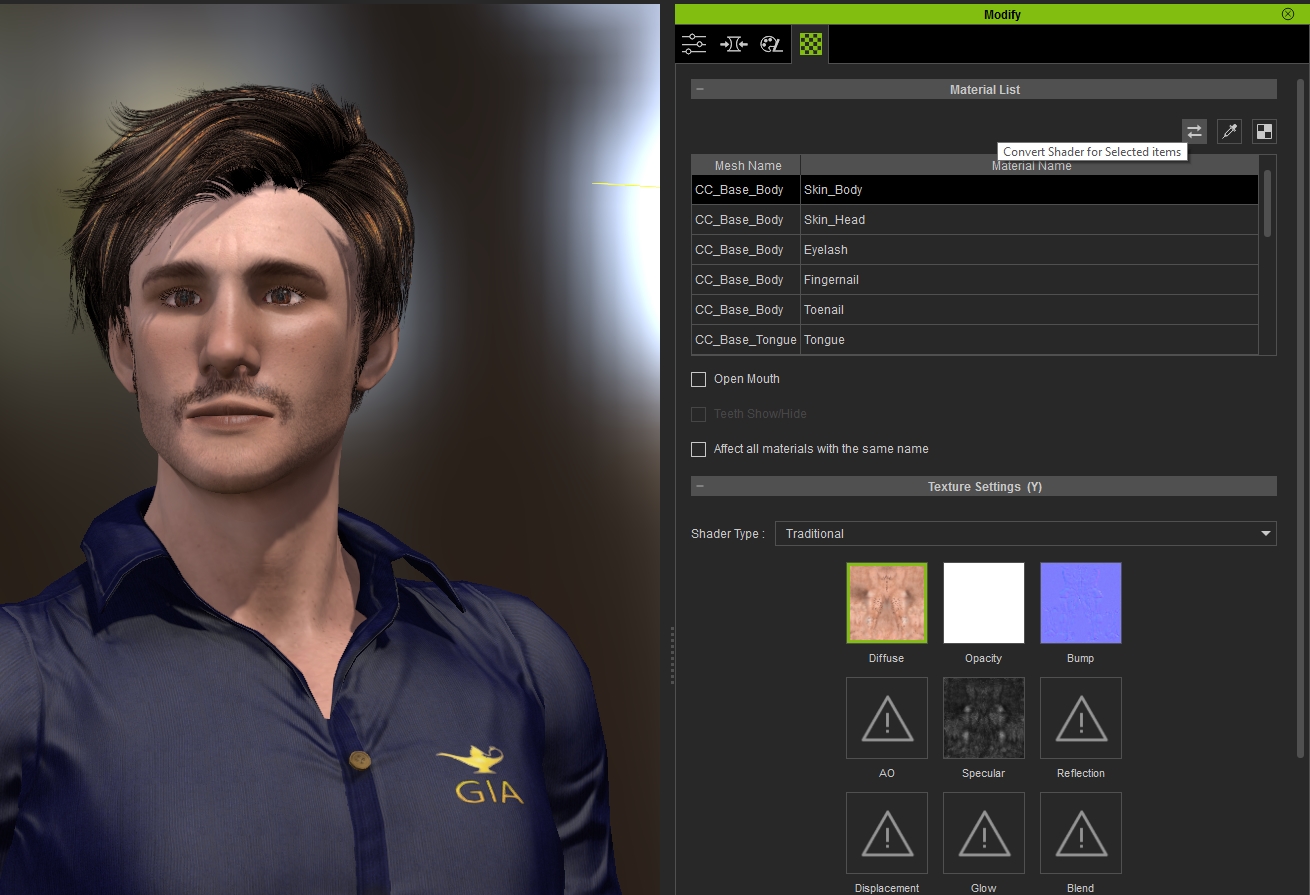
Task: Click the empty Displacement texture slot
Action: [887, 833]
